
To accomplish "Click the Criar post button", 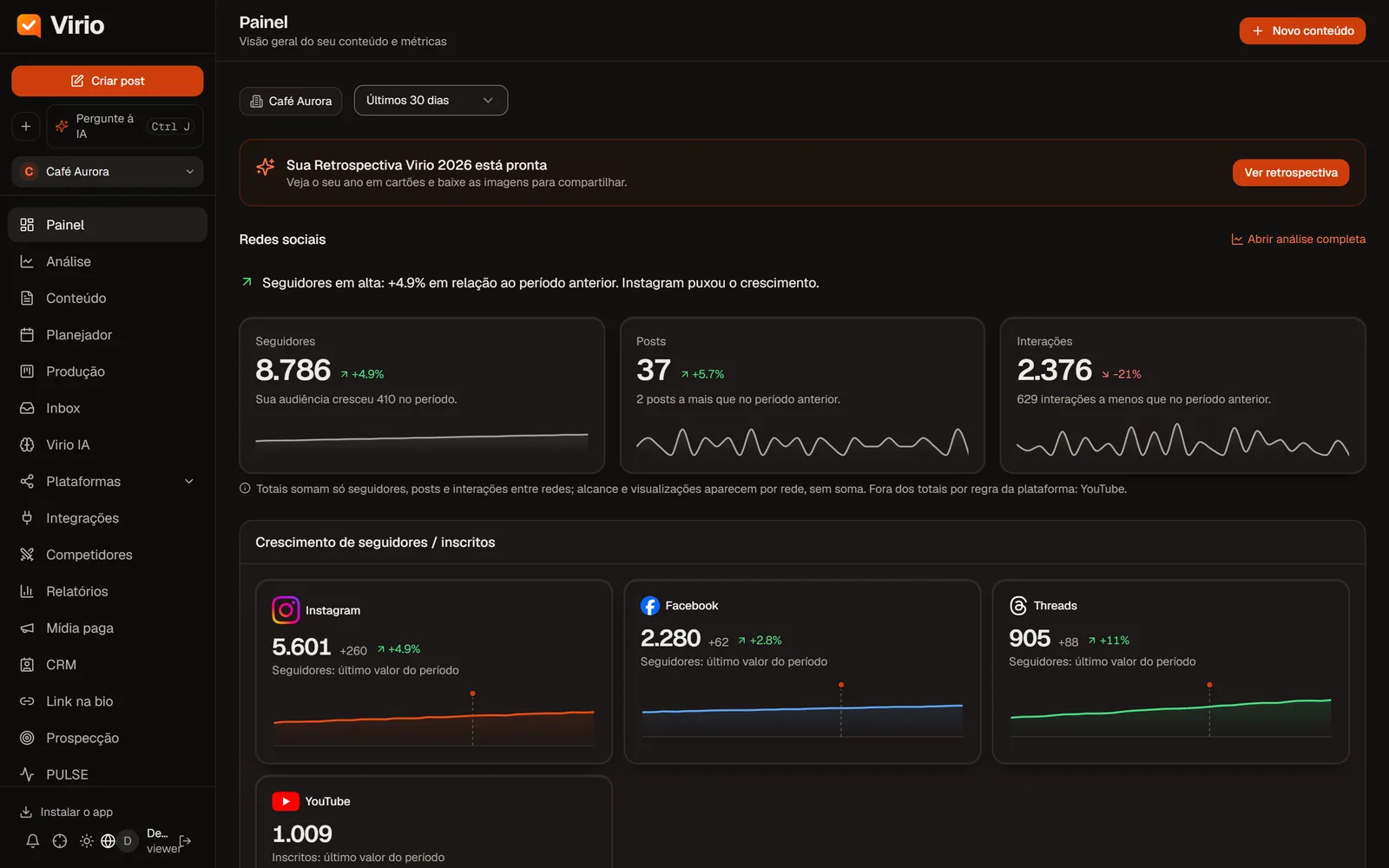I will pyautogui.click(x=108, y=81).
